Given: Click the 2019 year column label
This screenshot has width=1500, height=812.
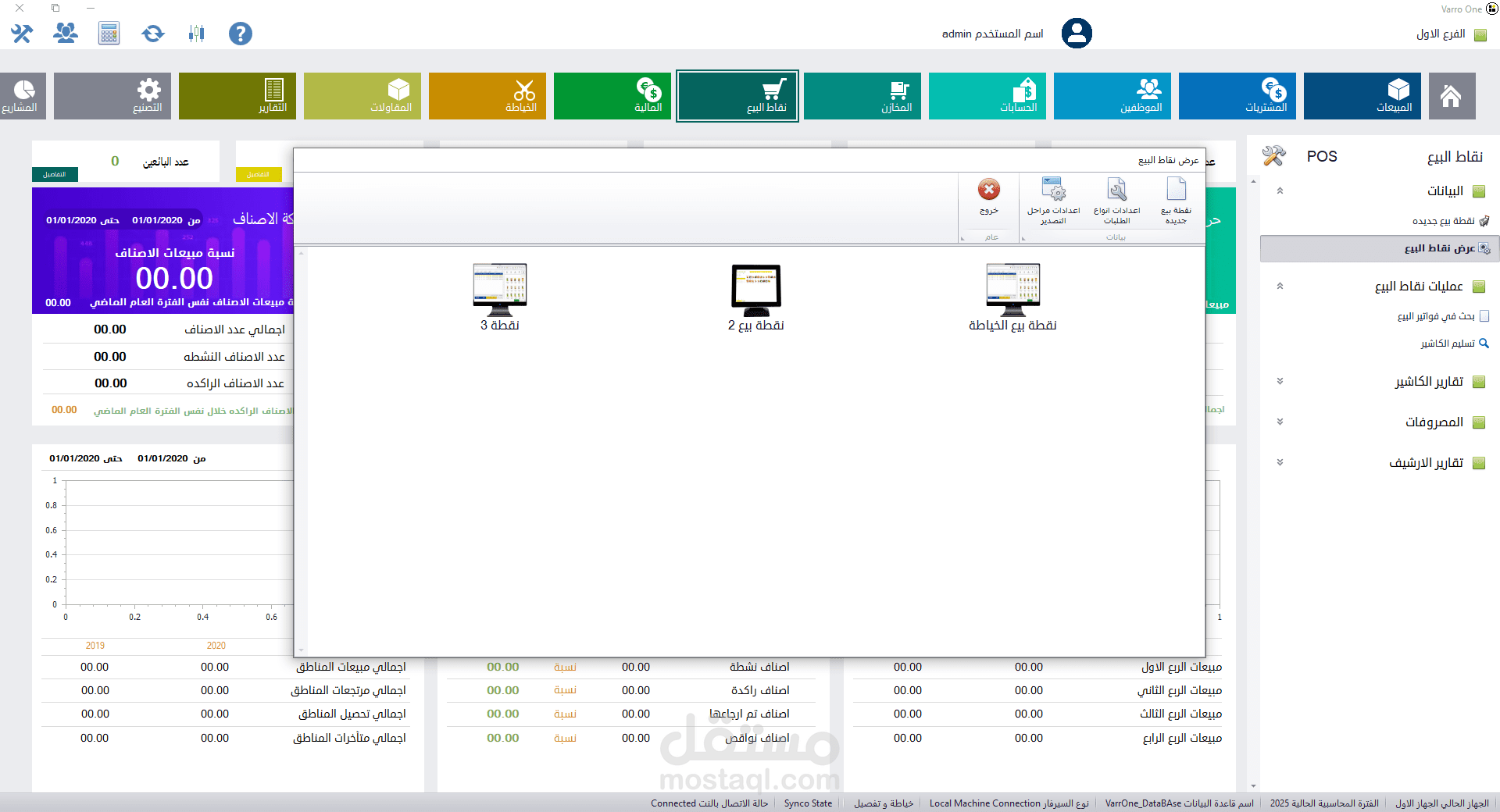Looking at the screenshot, I should click(x=95, y=646).
